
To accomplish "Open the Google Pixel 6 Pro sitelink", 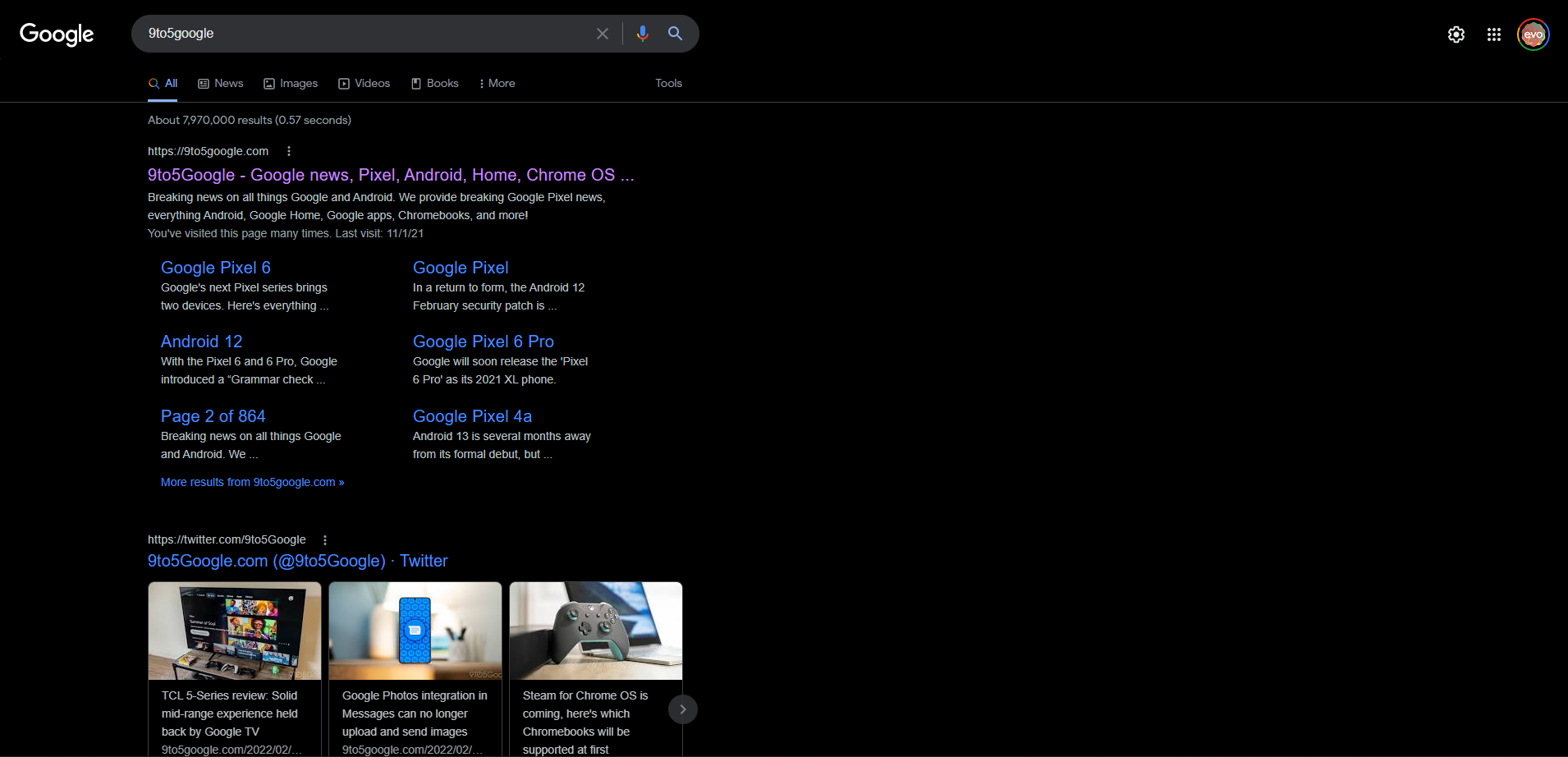I will (483, 342).
